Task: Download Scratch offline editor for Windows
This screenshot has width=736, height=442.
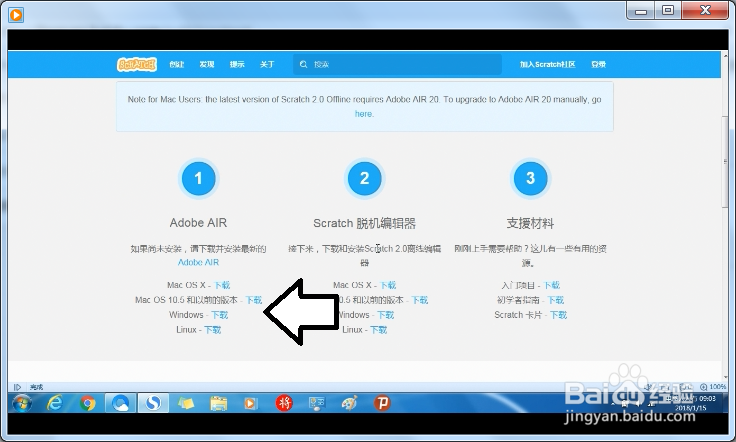Action: pos(385,315)
